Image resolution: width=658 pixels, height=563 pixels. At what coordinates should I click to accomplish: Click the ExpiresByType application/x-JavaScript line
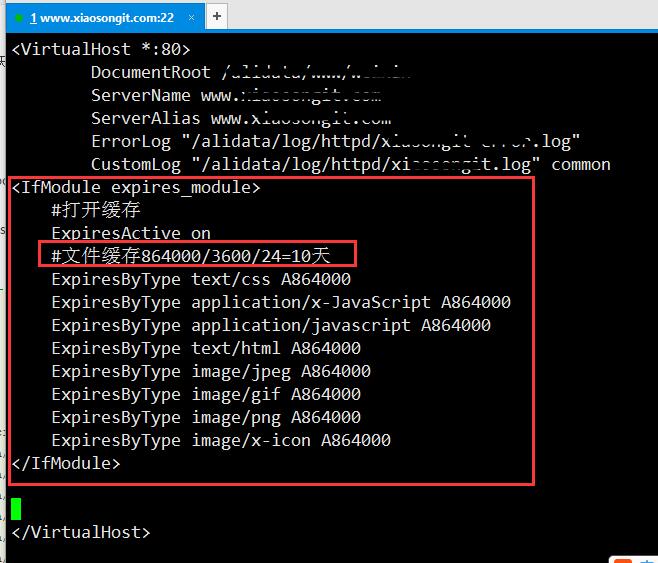point(280,302)
